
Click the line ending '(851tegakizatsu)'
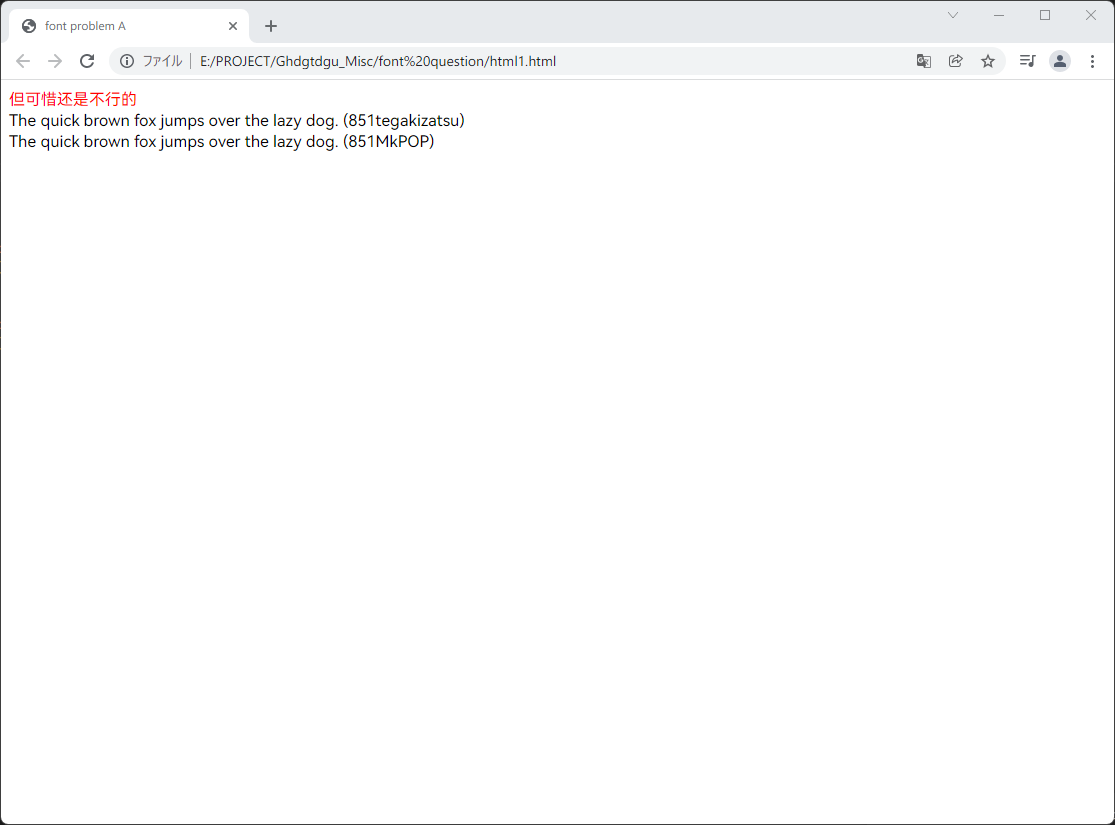237,120
